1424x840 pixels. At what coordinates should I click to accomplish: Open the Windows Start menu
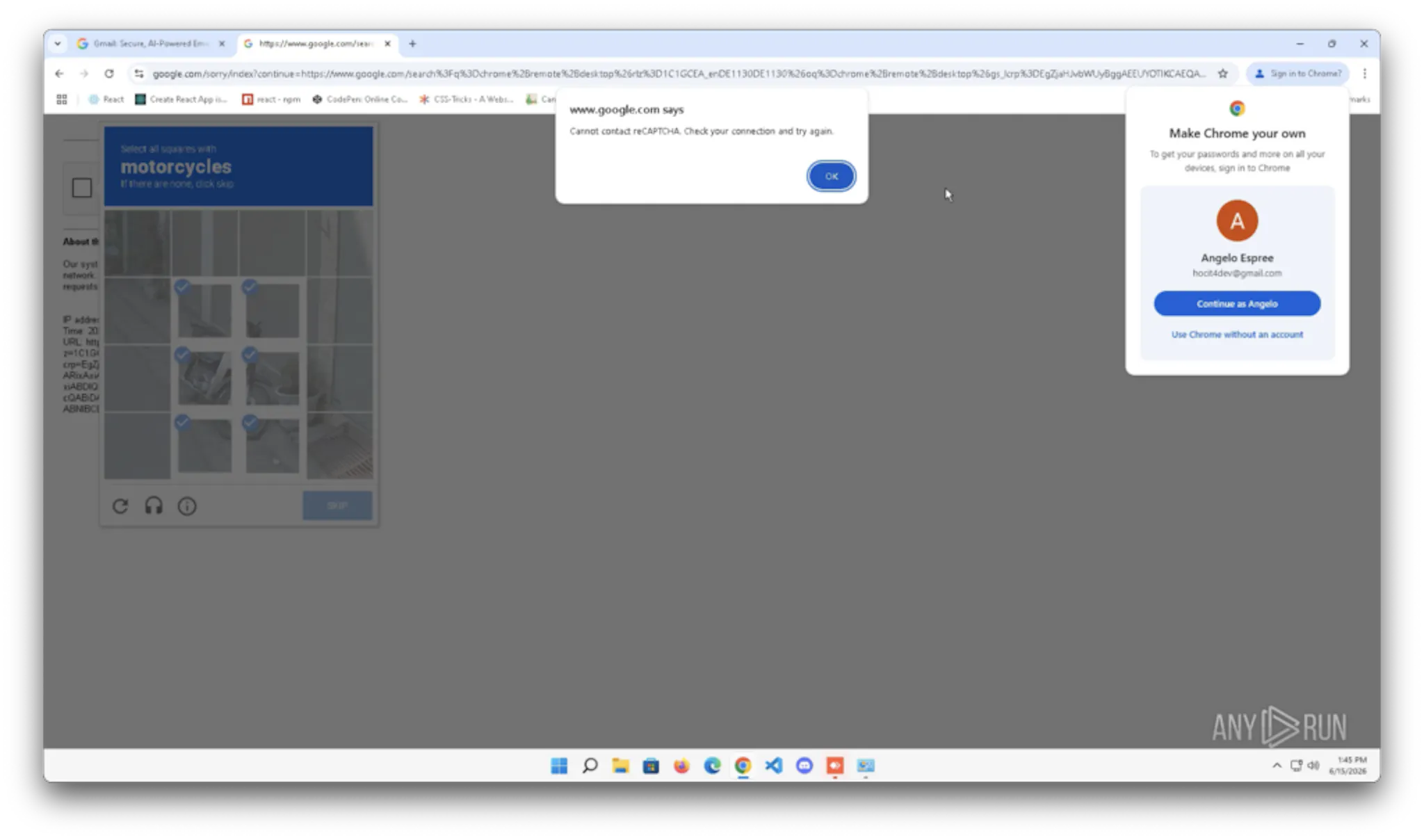pos(559,766)
